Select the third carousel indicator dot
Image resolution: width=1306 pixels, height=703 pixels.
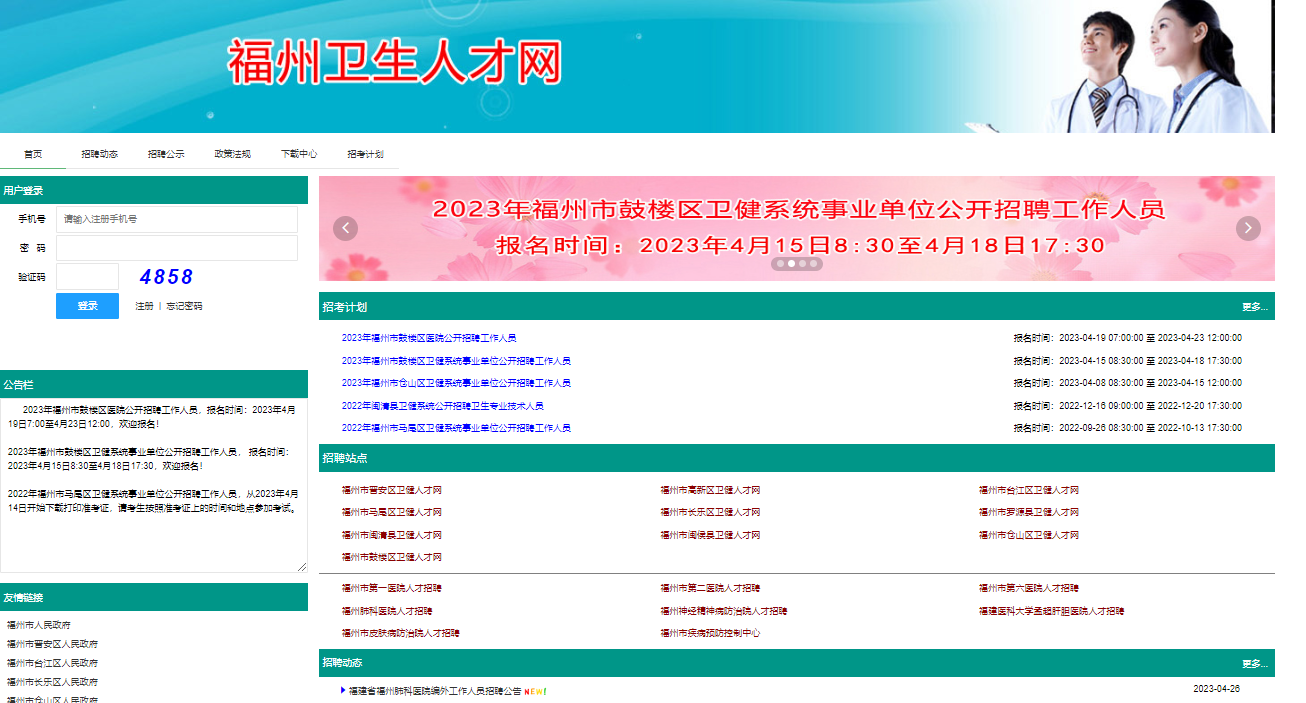click(x=802, y=264)
